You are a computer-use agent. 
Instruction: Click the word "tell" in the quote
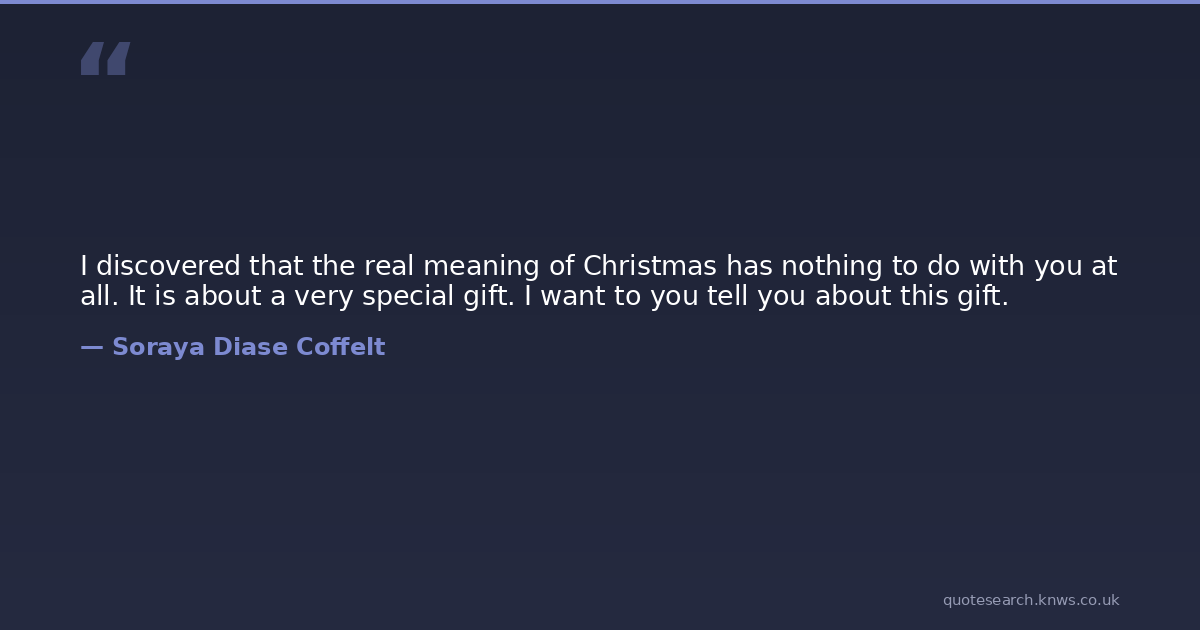click(731, 297)
